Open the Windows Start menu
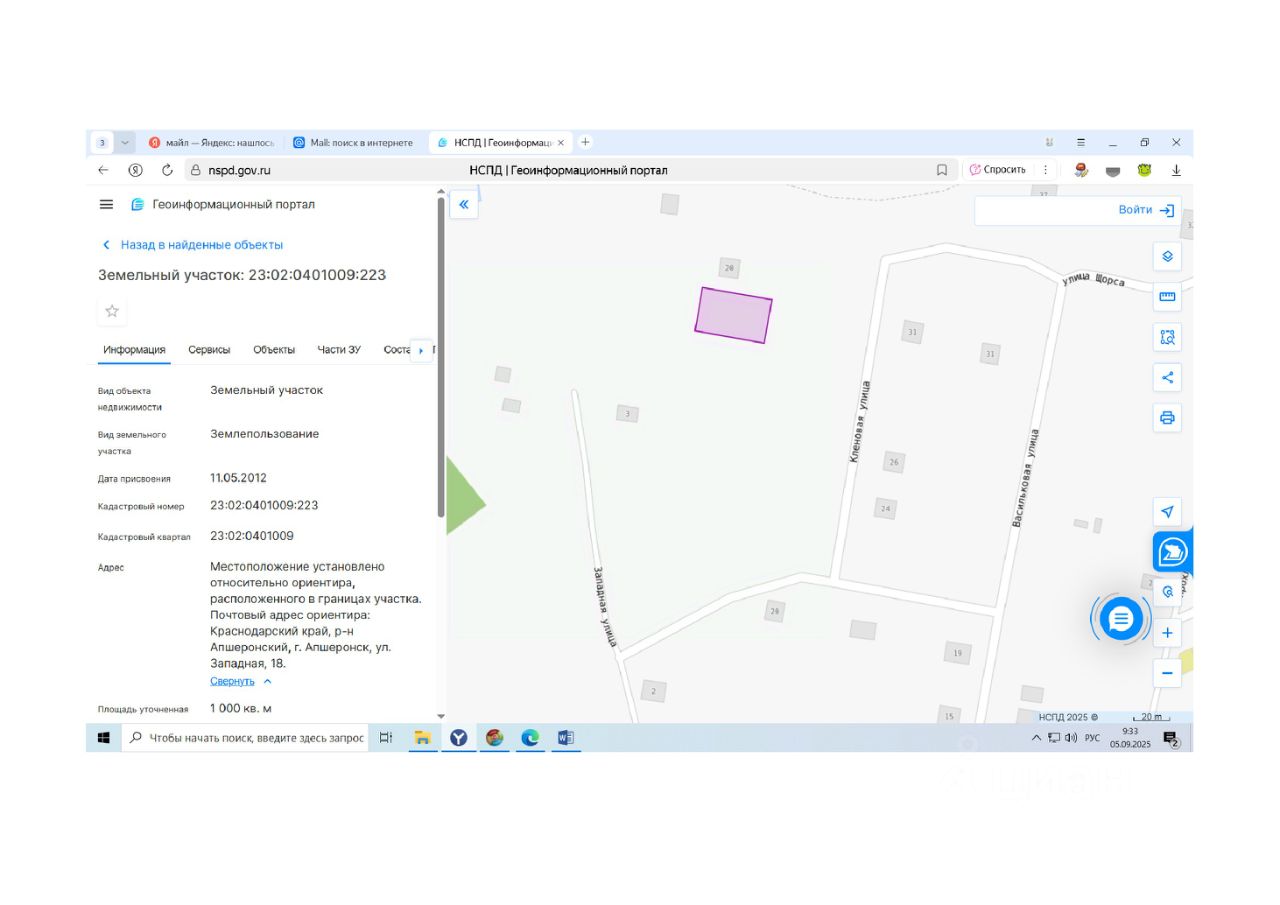The image size is (1280, 905). [103, 738]
